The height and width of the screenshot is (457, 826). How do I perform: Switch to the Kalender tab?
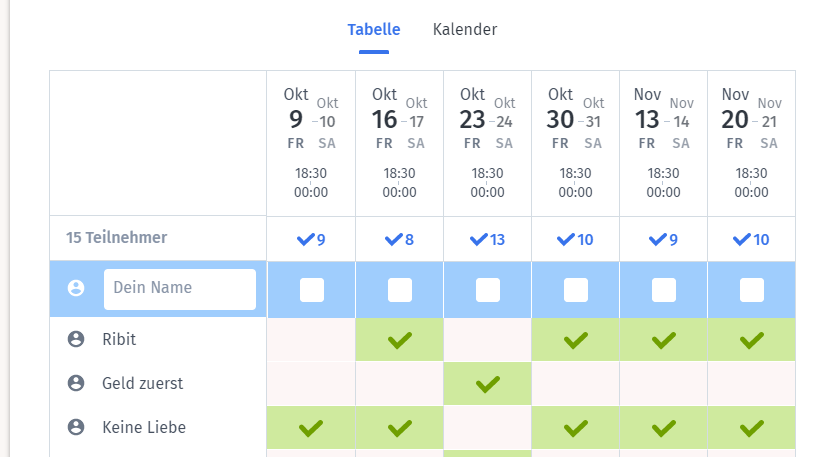coord(465,29)
